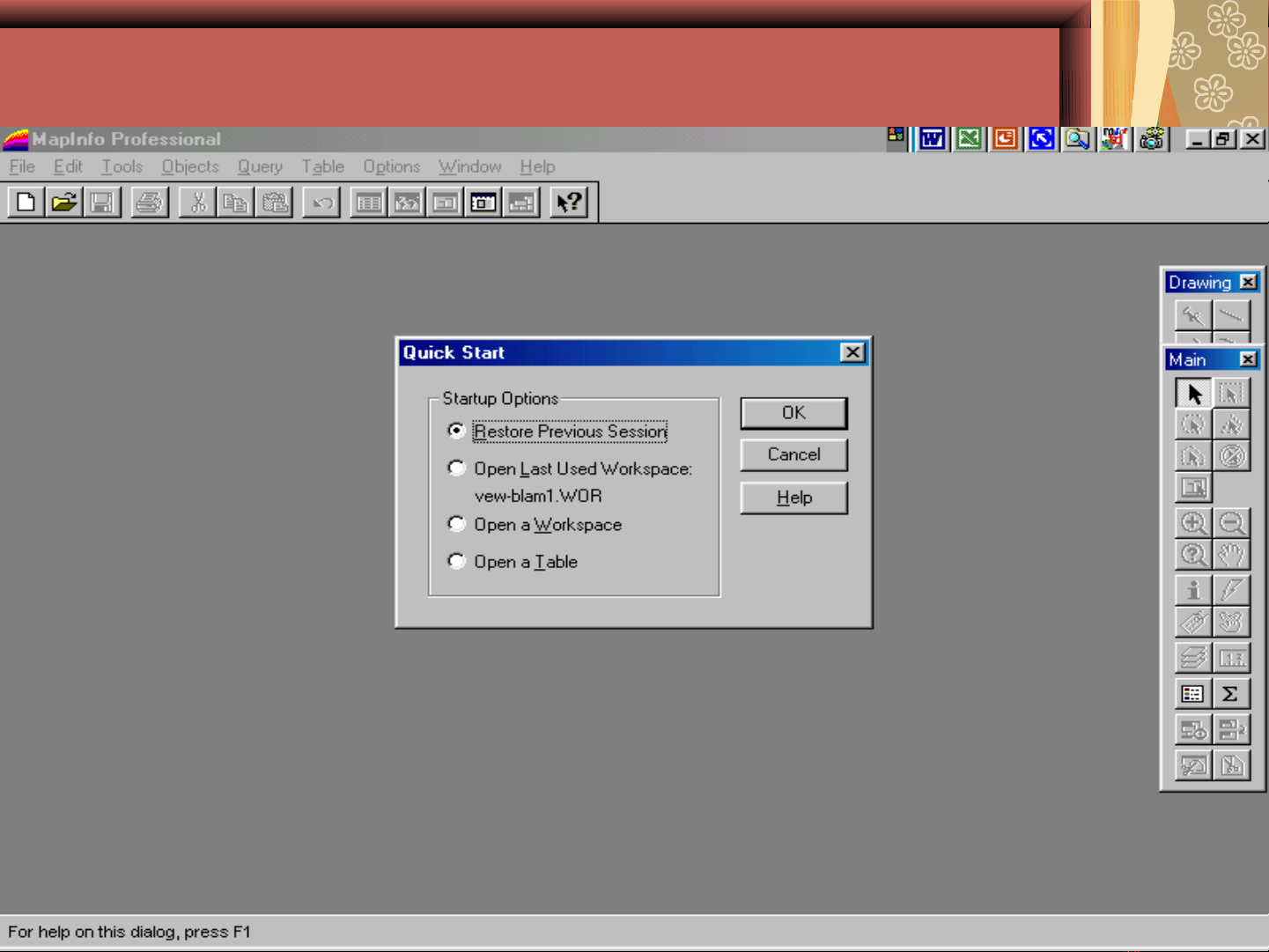Screen dimensions: 1269x952
Task: Select the Zoom-out magnifier tool
Action: pyautogui.click(x=1231, y=523)
